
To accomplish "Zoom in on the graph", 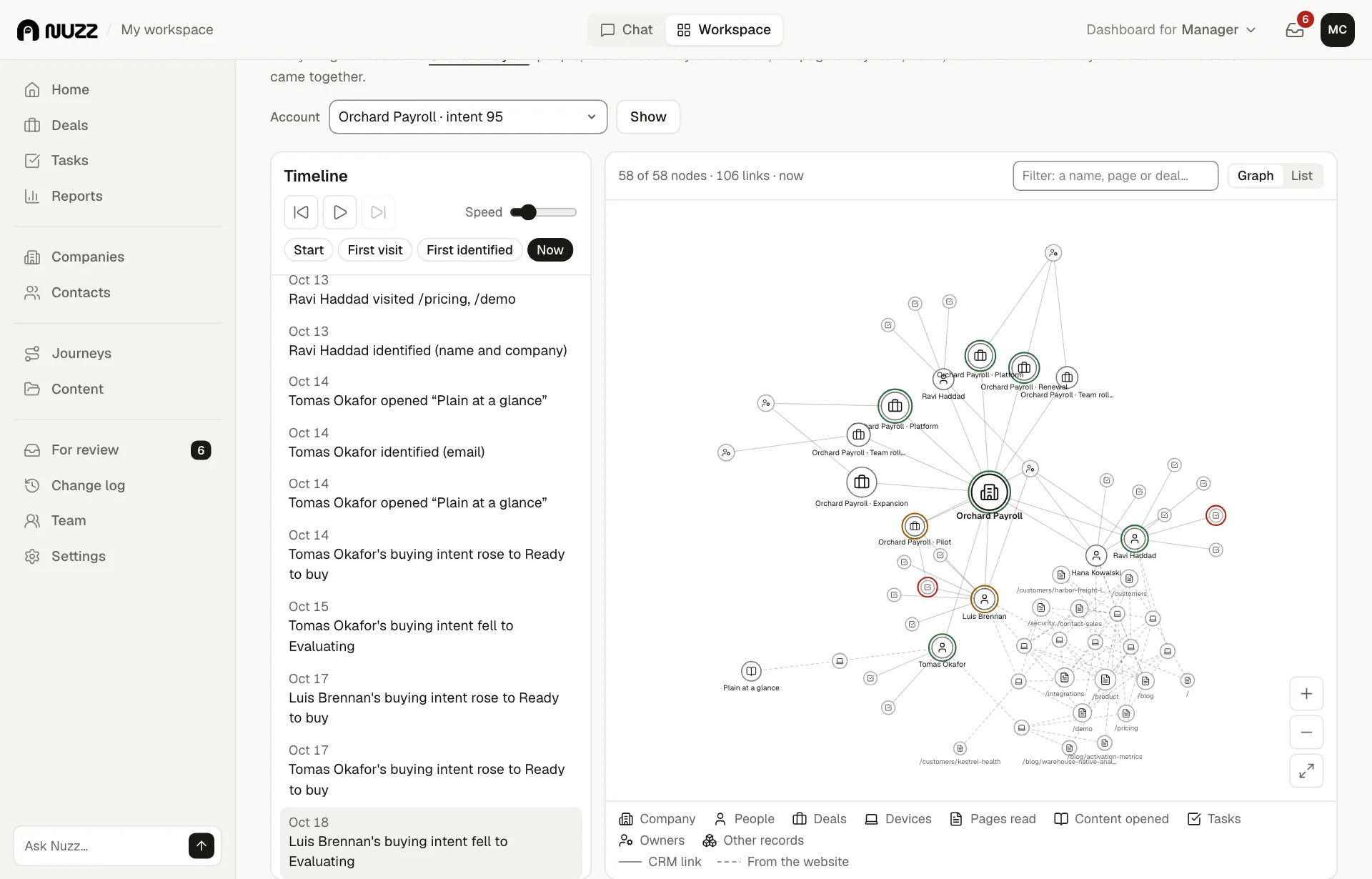I will pos(1306,694).
